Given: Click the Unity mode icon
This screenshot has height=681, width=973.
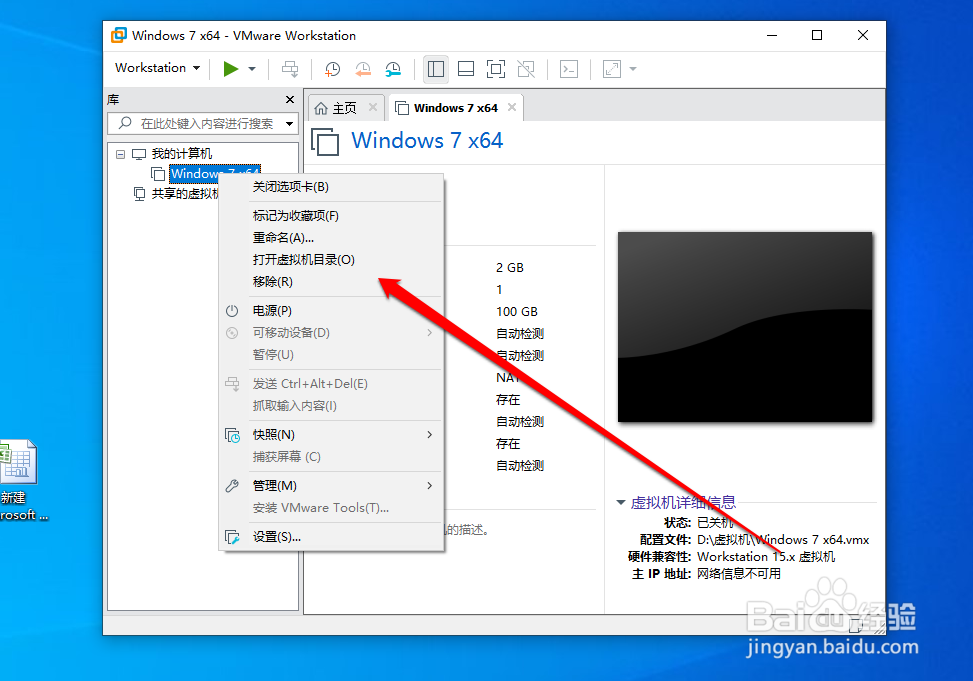Looking at the screenshot, I should tap(526, 69).
